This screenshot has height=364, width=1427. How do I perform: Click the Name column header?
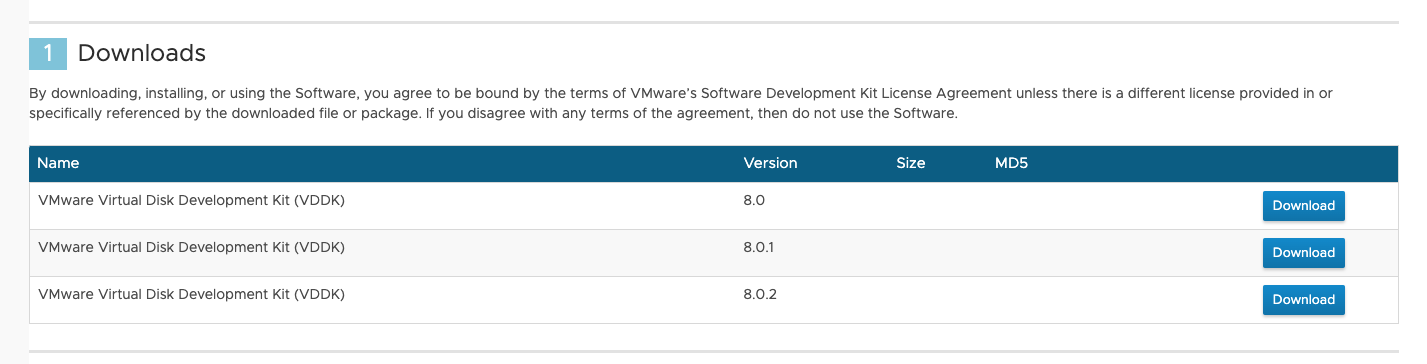coord(58,163)
